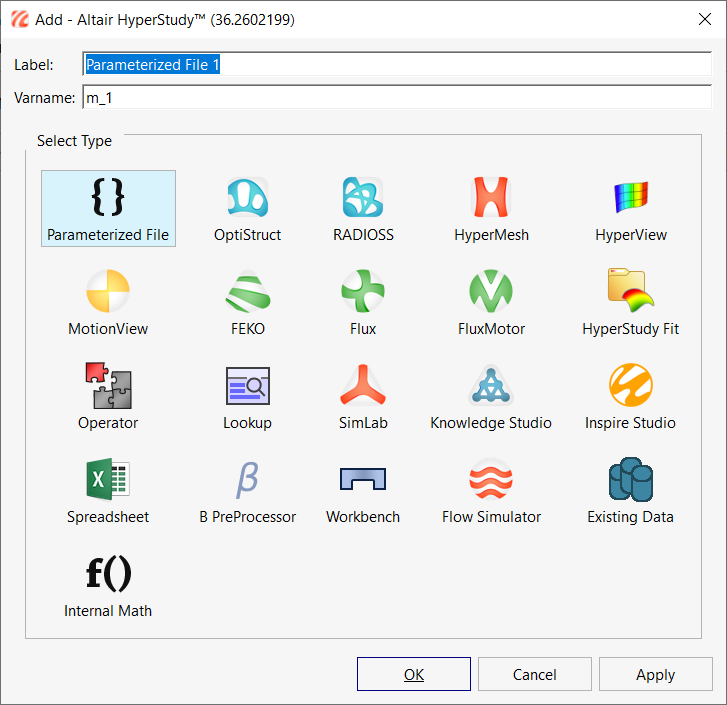Pick the Flux model type icon
The width and height of the screenshot is (727, 705).
pos(363,292)
